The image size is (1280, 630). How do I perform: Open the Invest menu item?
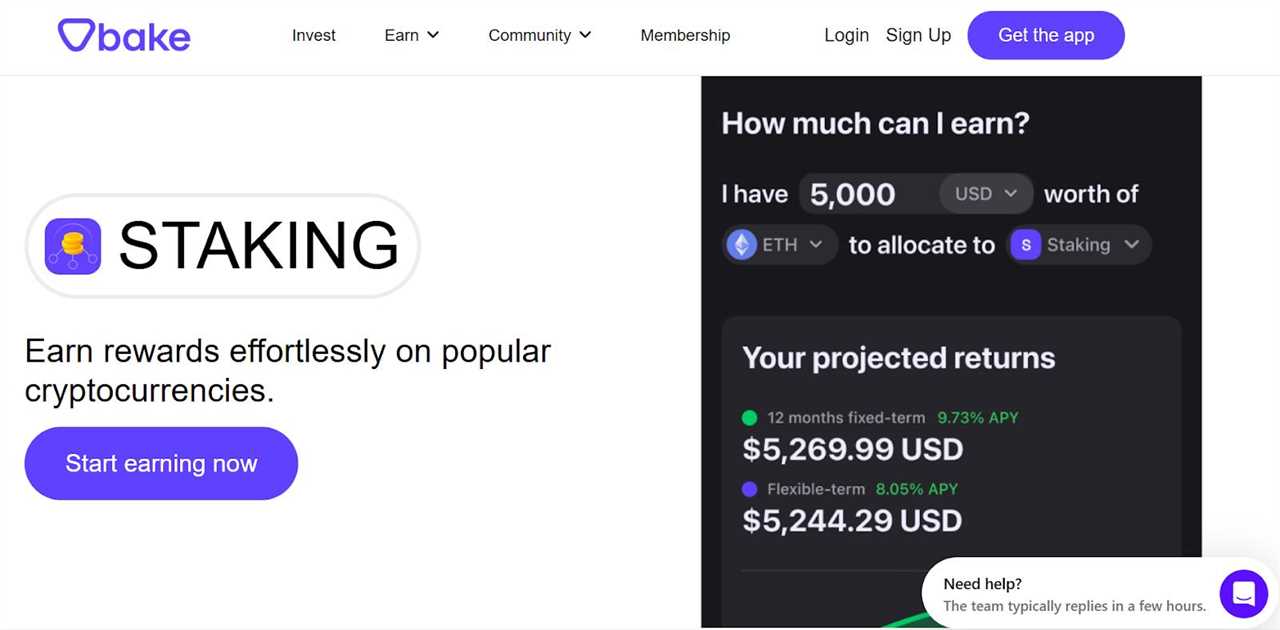coord(313,35)
